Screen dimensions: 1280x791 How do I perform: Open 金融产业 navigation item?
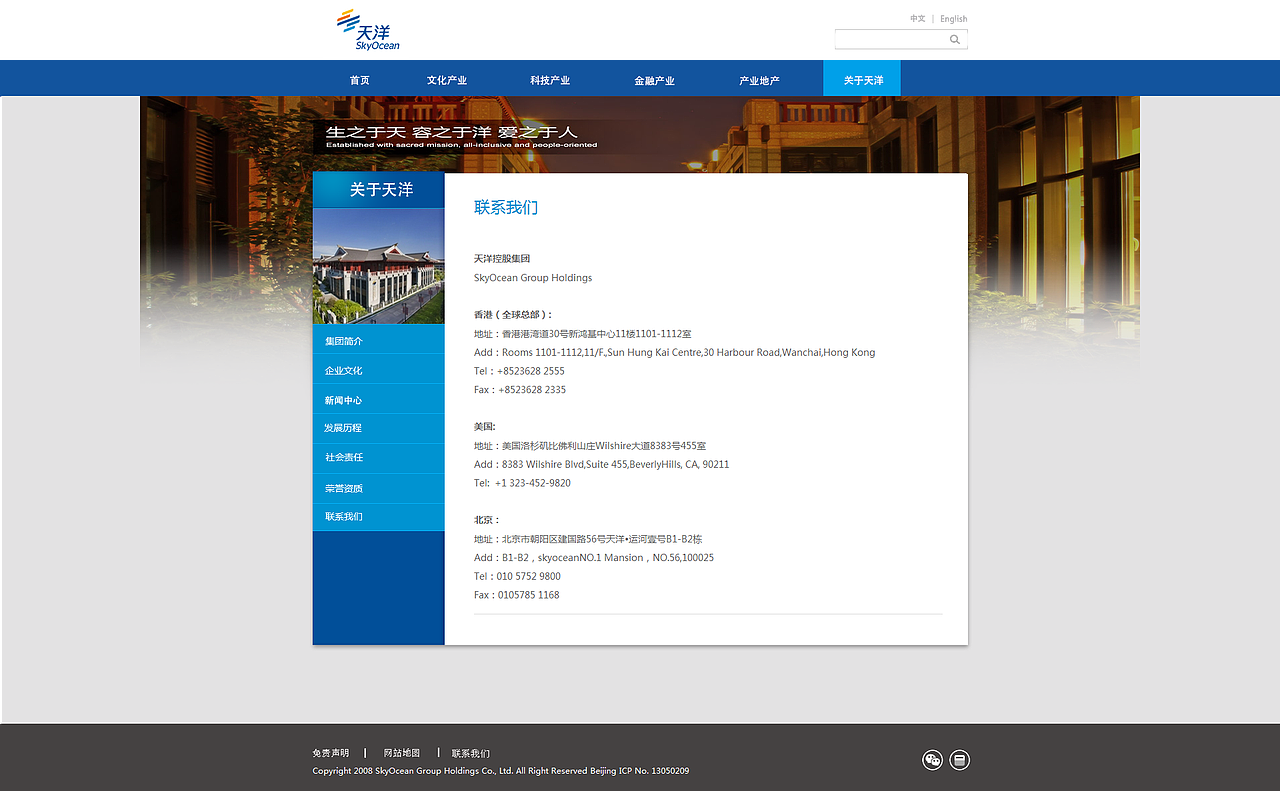tap(654, 80)
